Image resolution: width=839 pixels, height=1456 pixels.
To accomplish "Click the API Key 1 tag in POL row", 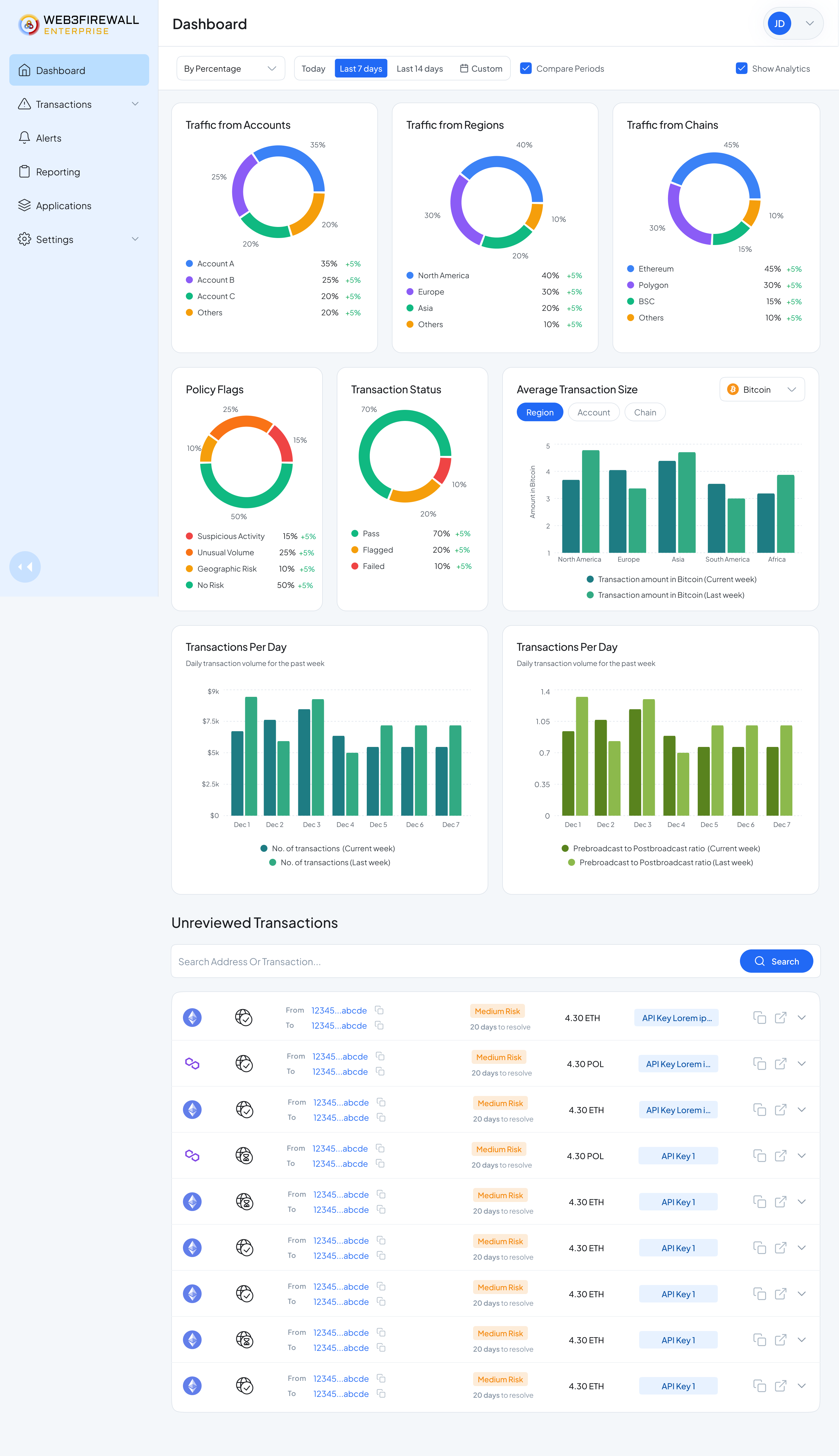I will [x=678, y=1156].
